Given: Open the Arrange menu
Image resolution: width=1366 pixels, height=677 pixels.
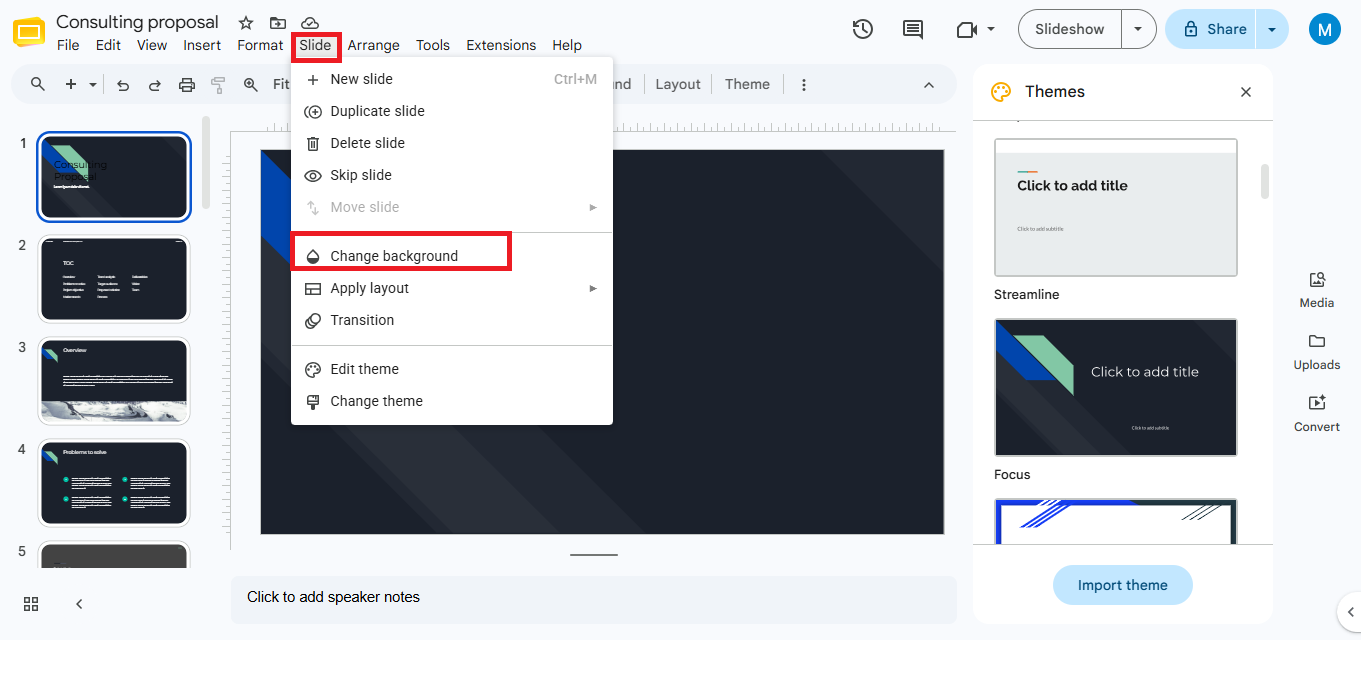Looking at the screenshot, I should pos(373,45).
